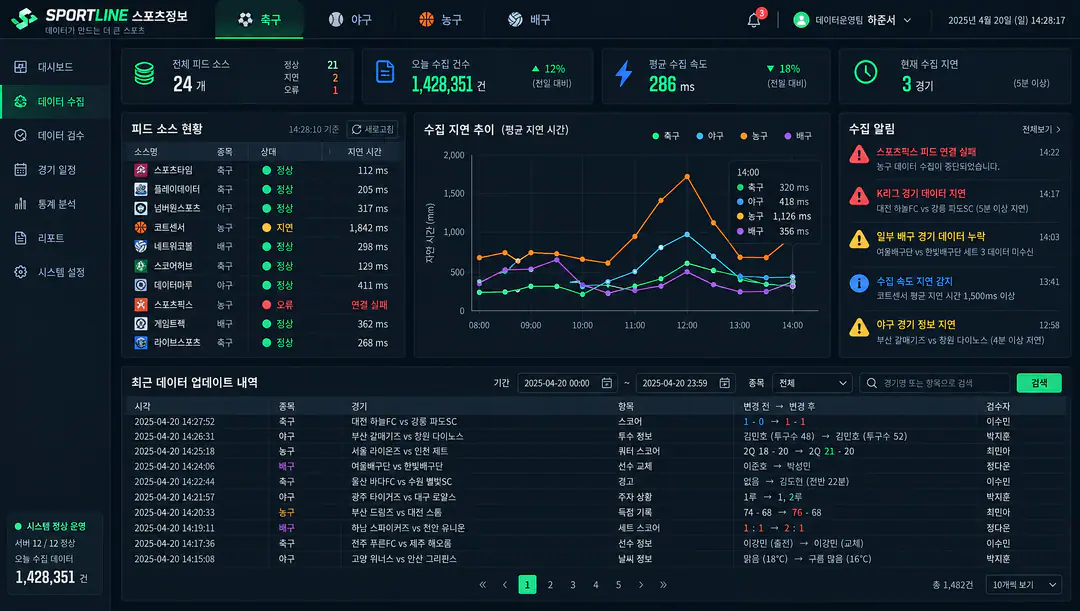
Task: Click the 리포트 document icon
Action: [x=21, y=238]
